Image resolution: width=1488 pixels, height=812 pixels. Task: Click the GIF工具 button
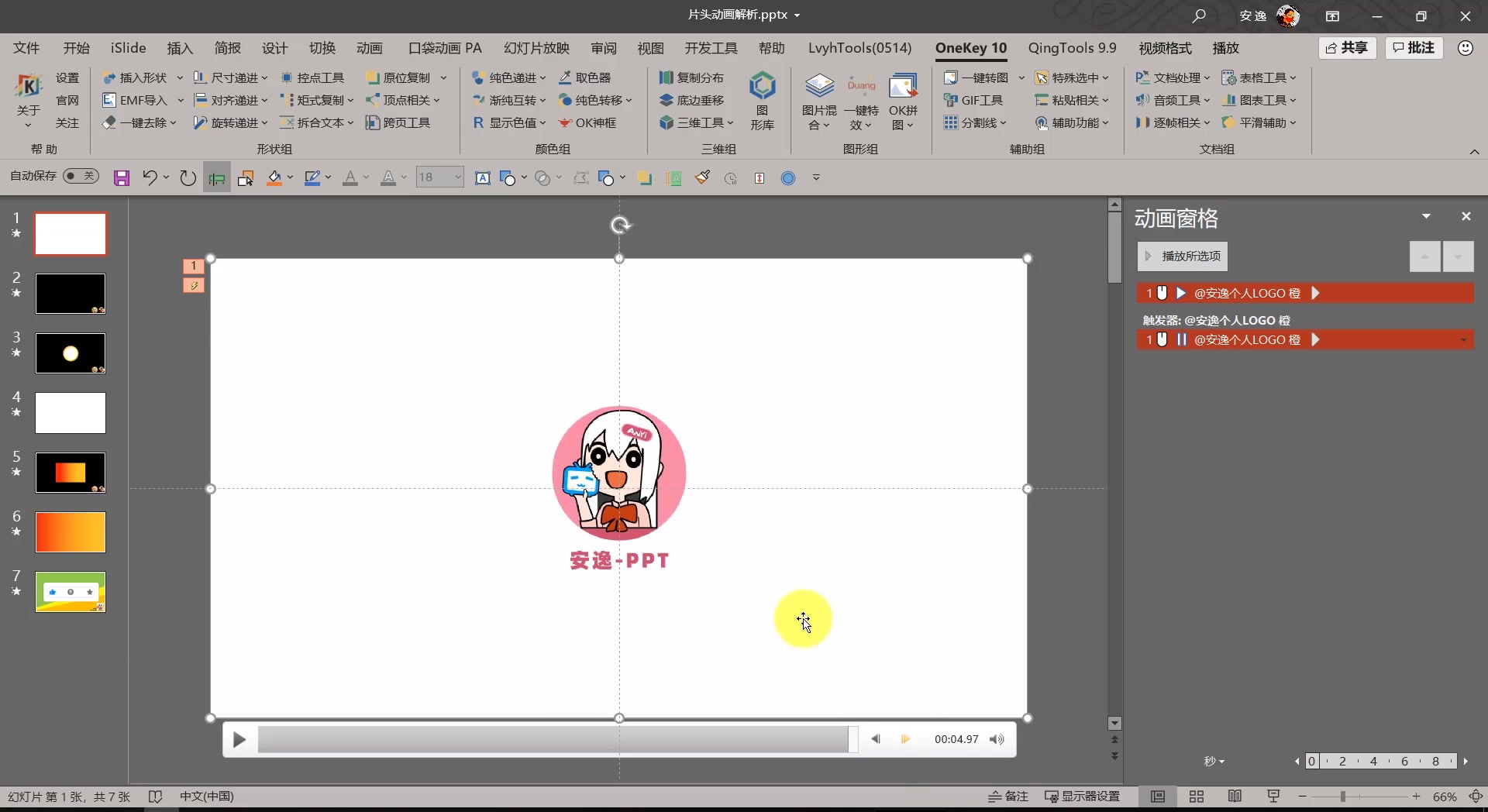(x=973, y=100)
